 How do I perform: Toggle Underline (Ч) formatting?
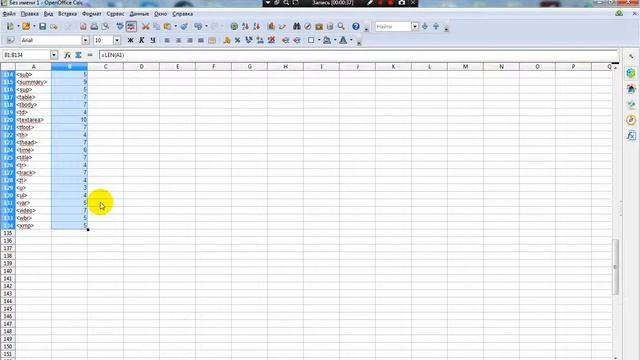point(153,40)
